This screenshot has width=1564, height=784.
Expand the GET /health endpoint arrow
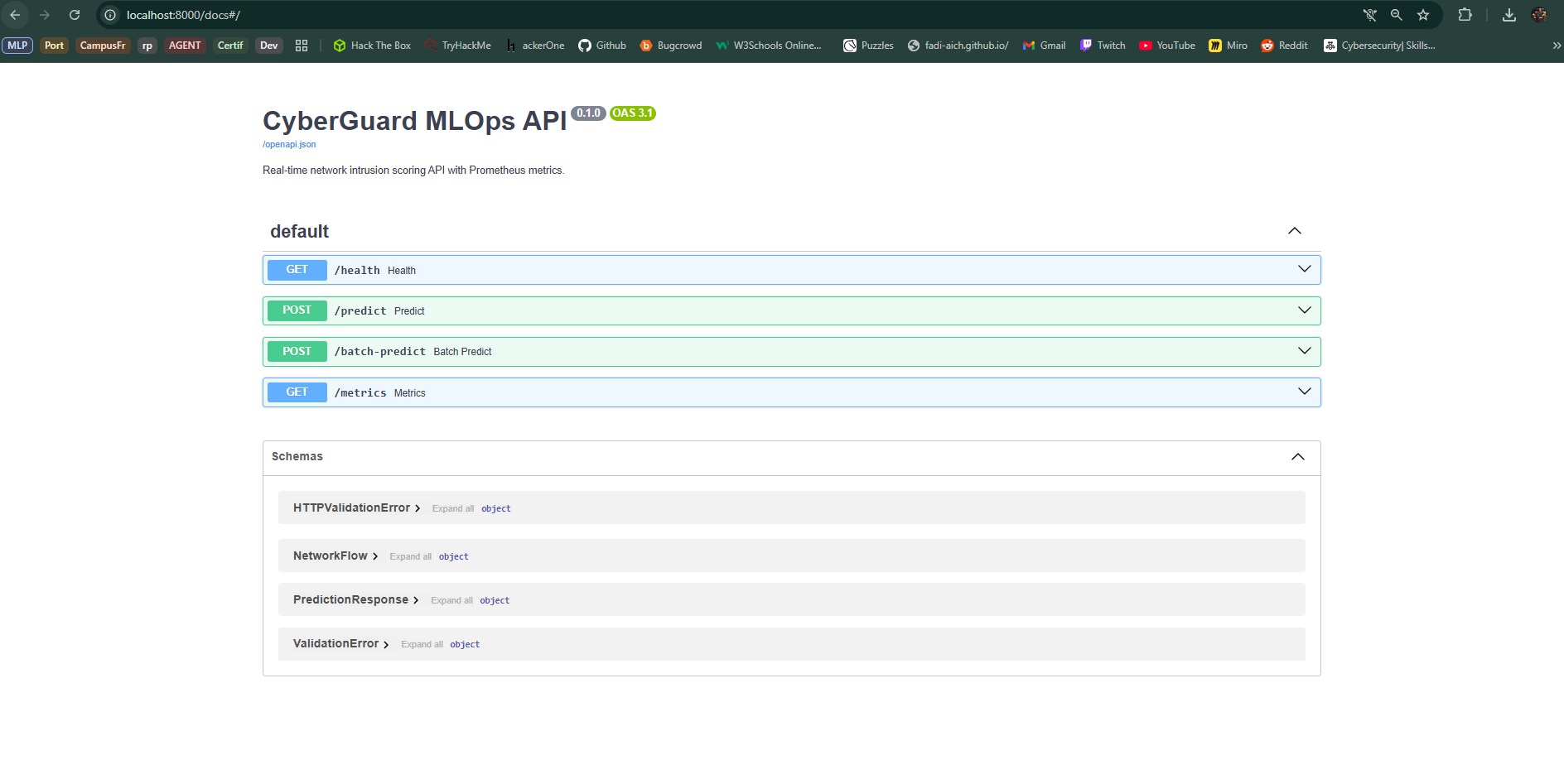coord(1305,269)
